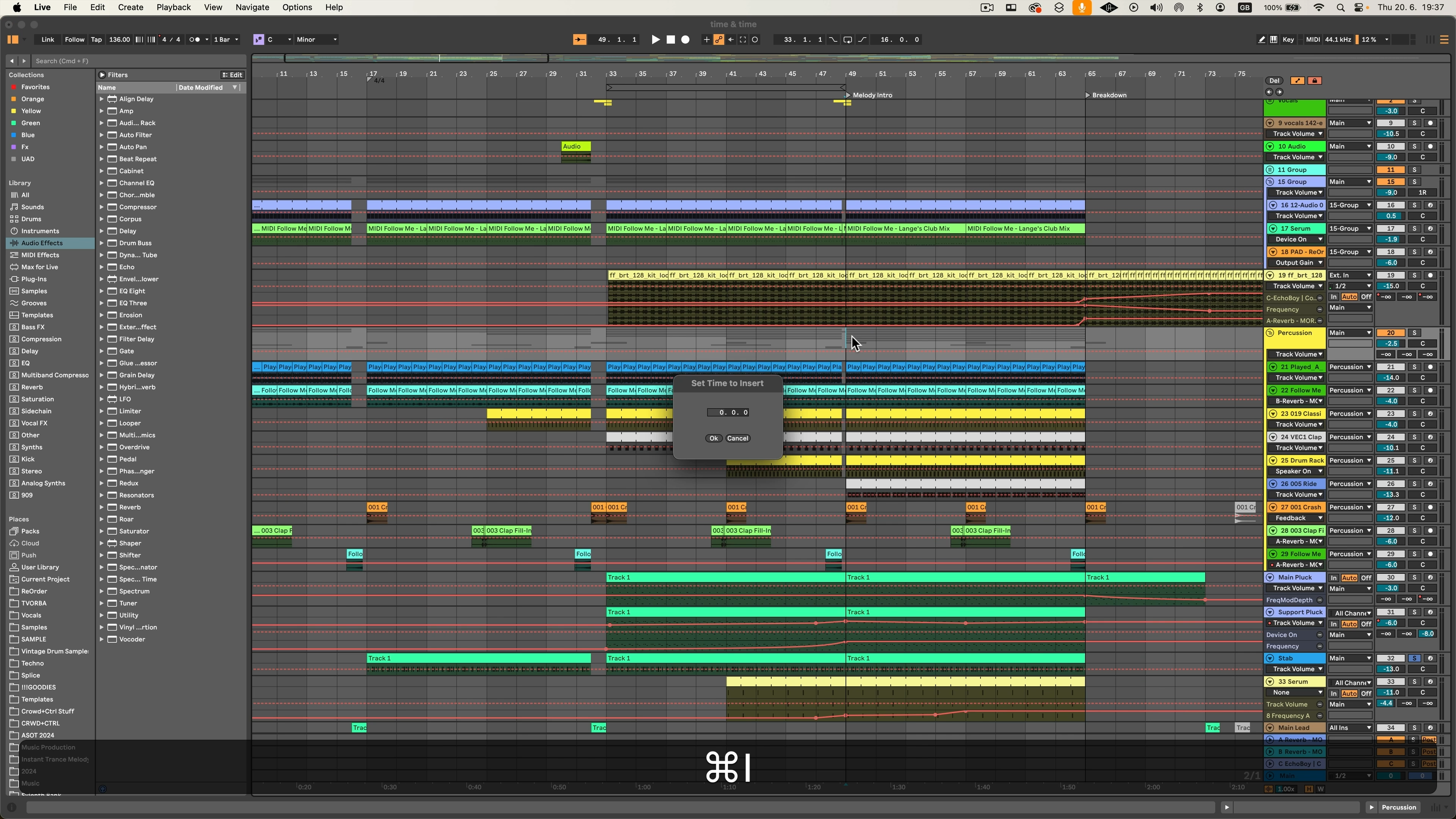
Task: Open the Minor scale dropdown
Action: click(x=317, y=39)
